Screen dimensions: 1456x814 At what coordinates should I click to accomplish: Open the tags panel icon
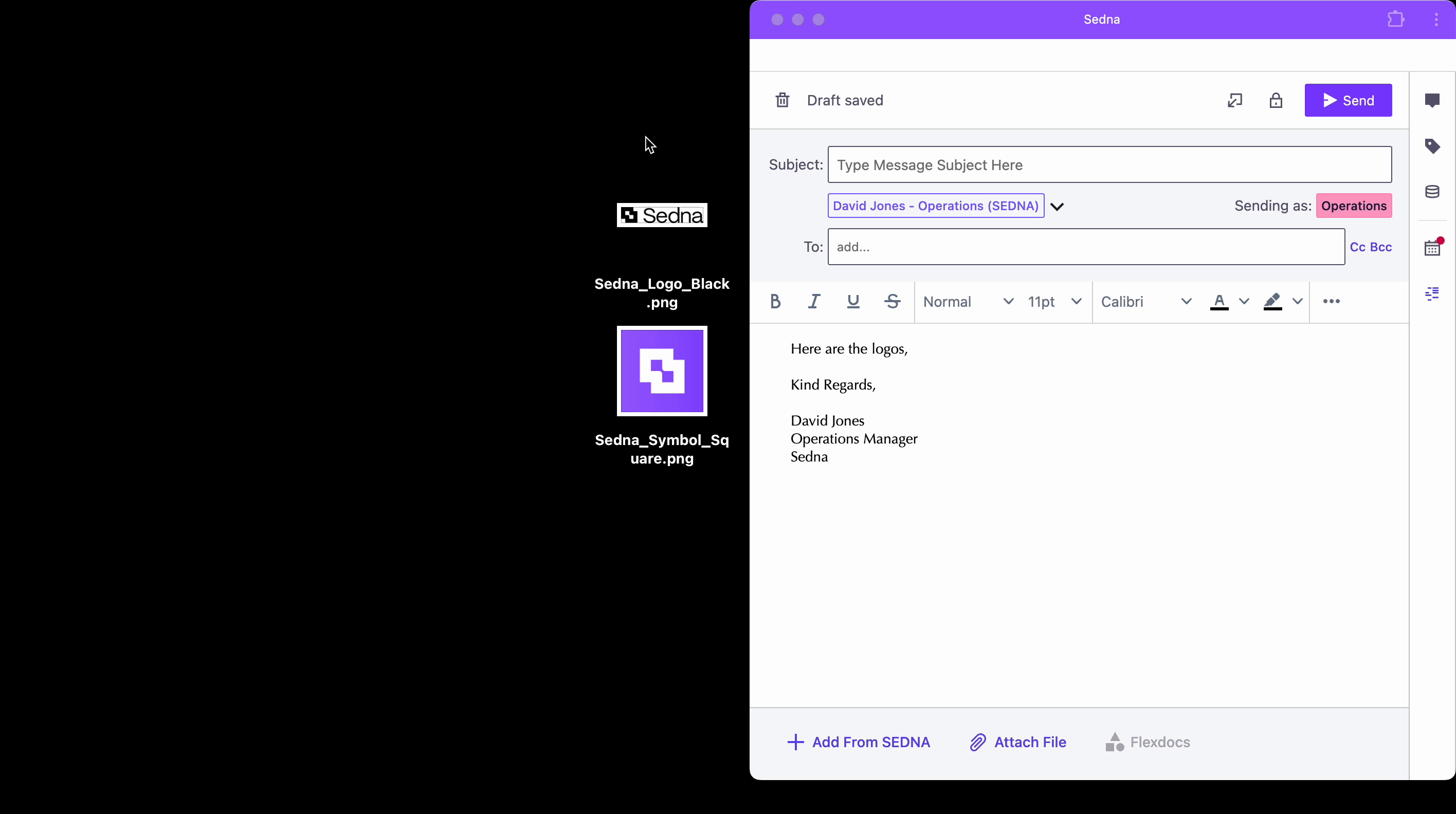point(1432,146)
